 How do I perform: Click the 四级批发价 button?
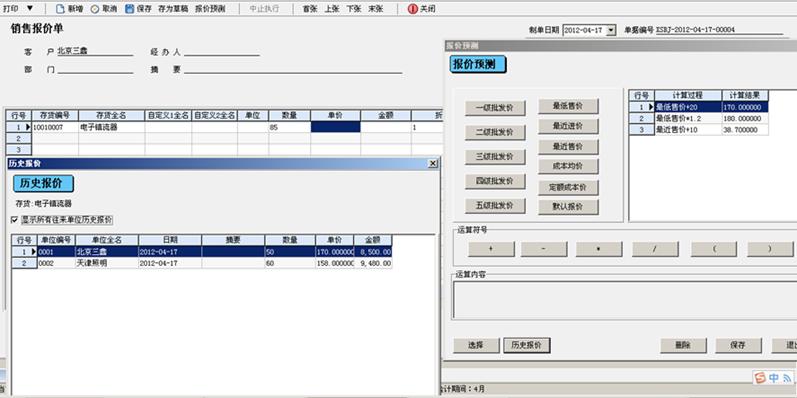[495, 181]
